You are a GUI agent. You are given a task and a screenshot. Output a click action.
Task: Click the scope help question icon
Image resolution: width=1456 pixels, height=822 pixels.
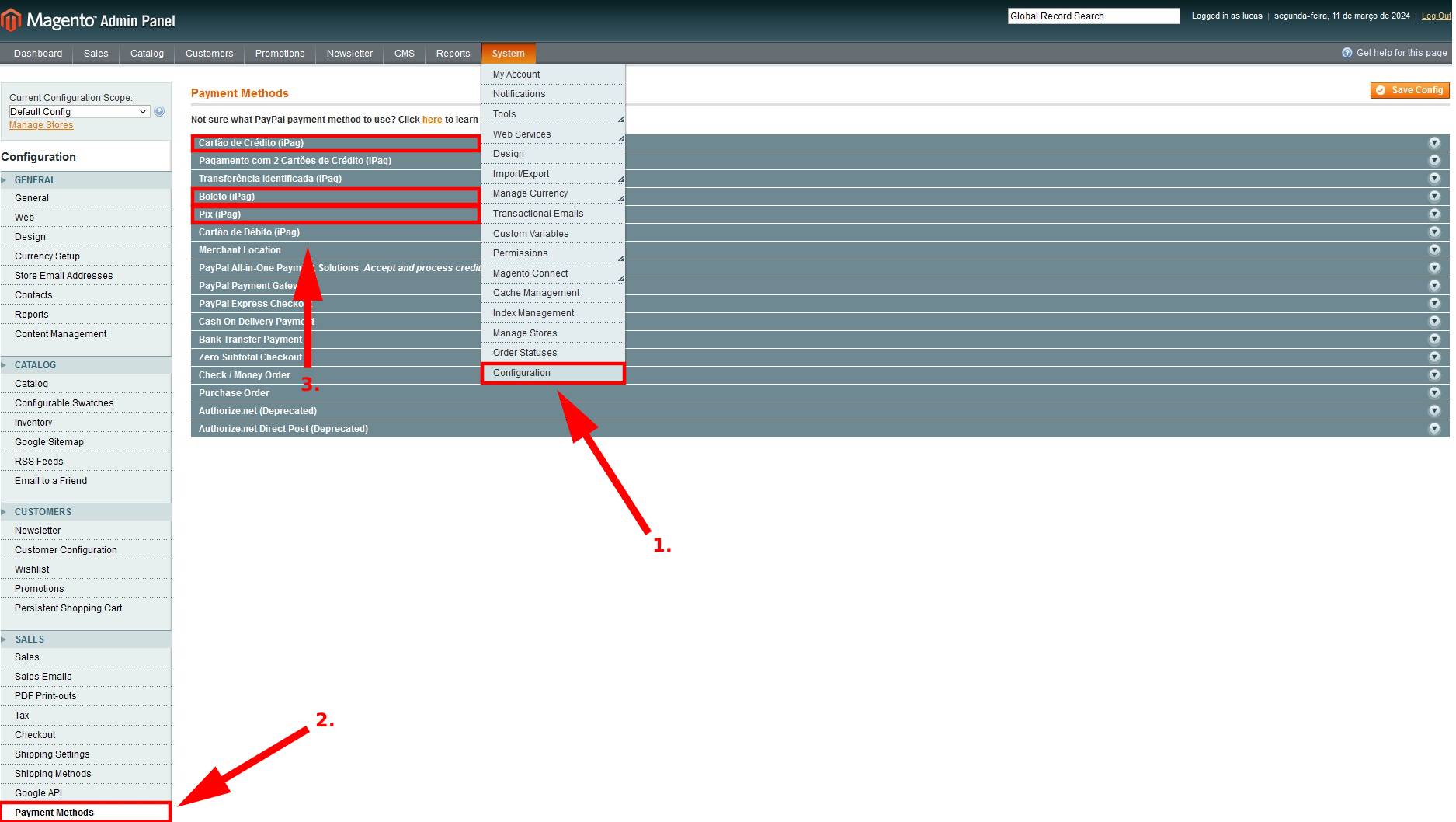tap(159, 112)
